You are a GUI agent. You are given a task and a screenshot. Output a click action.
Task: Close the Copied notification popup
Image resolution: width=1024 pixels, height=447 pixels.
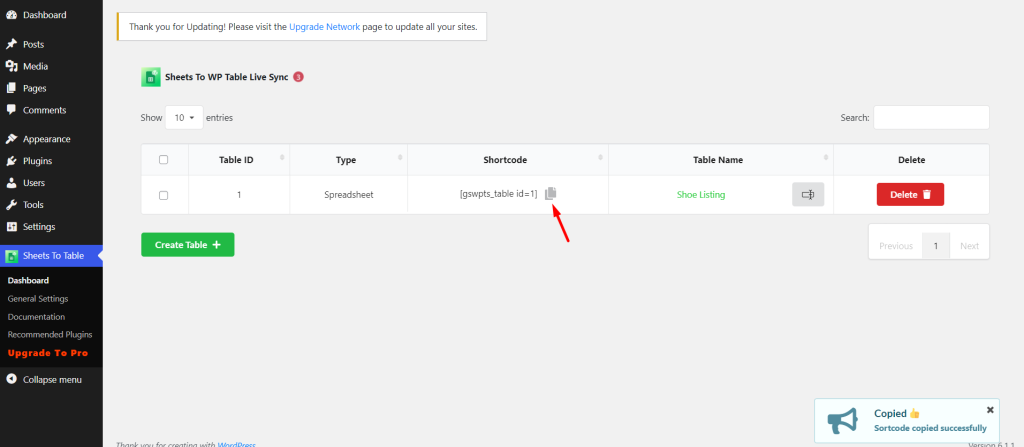click(x=990, y=410)
